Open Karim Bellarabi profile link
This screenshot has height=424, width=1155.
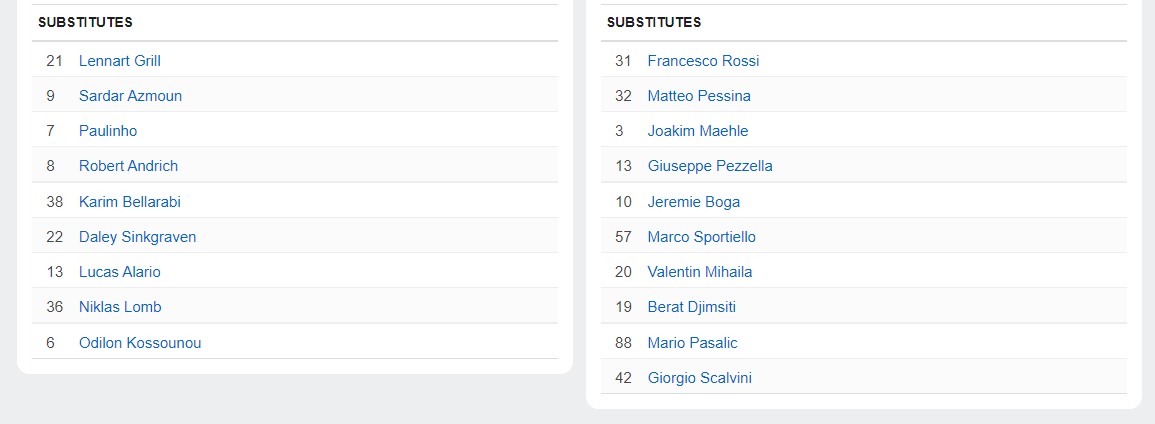[x=130, y=202]
